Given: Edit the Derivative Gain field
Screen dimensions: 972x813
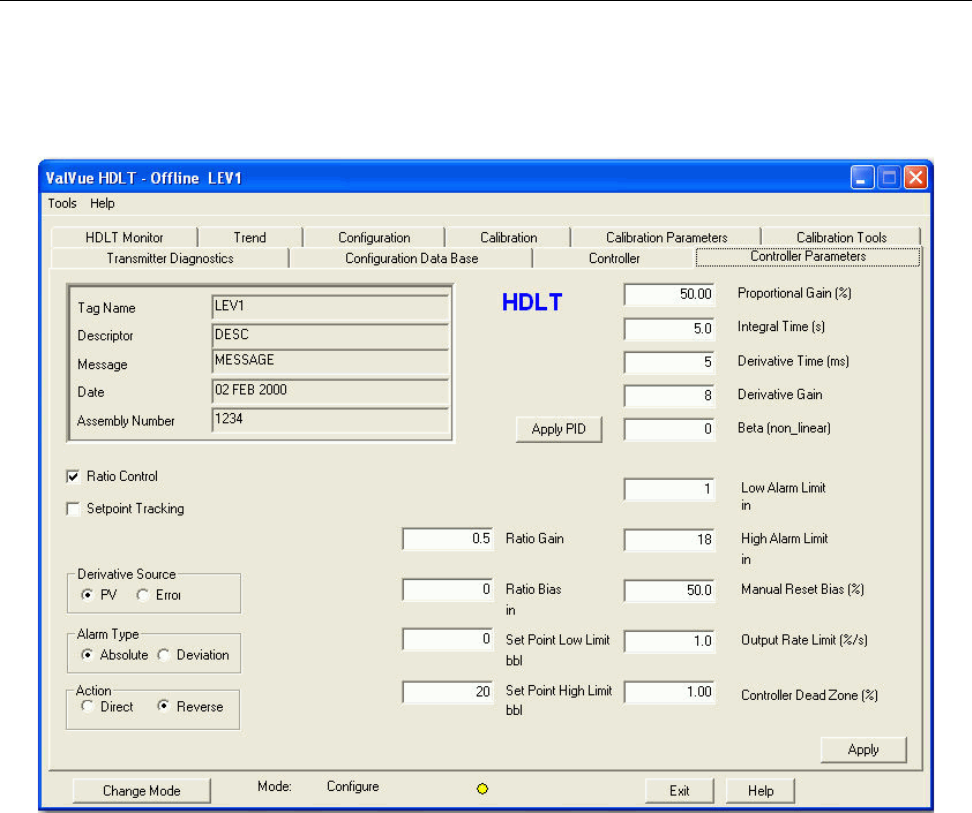Looking at the screenshot, I should (669, 395).
